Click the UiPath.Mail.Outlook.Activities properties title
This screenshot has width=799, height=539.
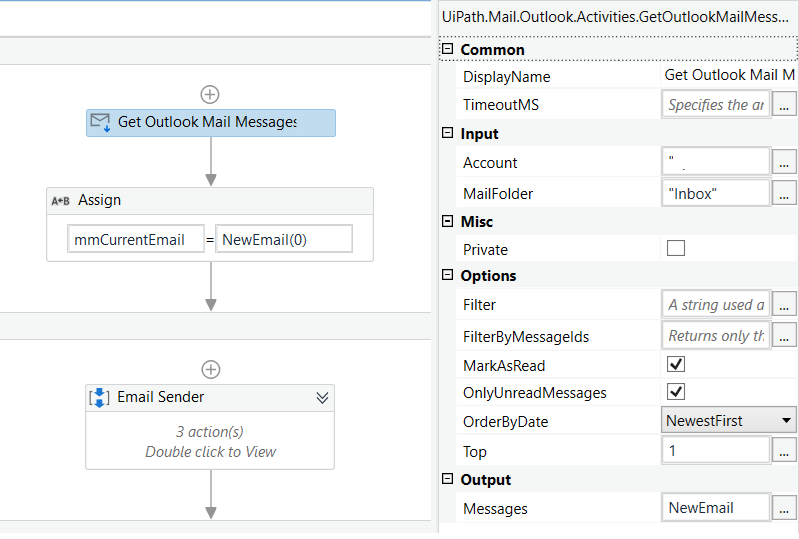[616, 17]
